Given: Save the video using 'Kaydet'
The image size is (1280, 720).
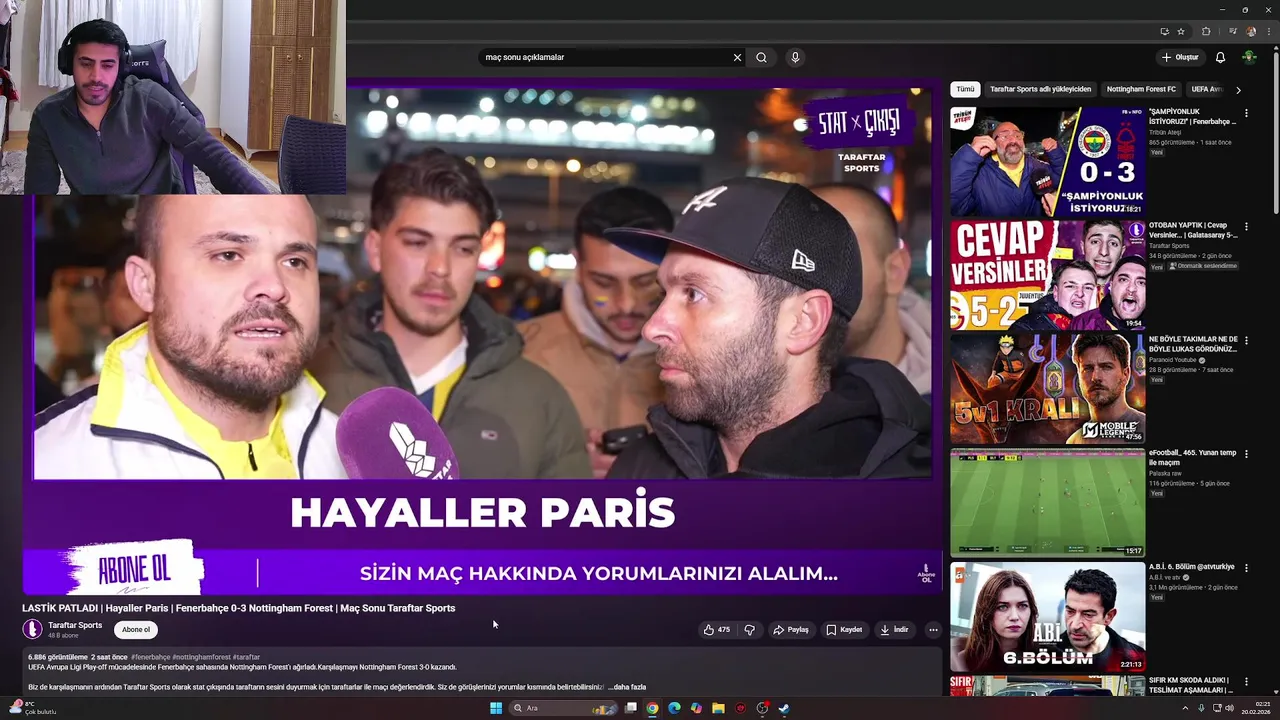Looking at the screenshot, I should (844, 630).
